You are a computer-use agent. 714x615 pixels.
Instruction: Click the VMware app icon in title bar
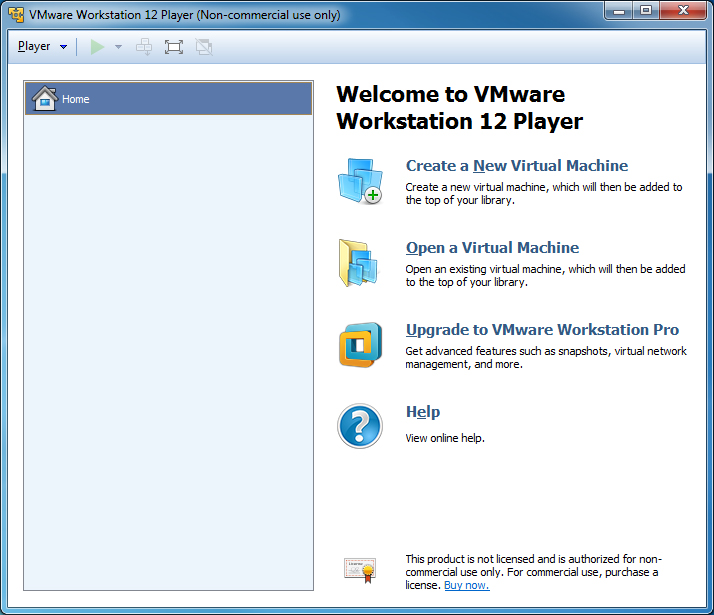(16, 15)
